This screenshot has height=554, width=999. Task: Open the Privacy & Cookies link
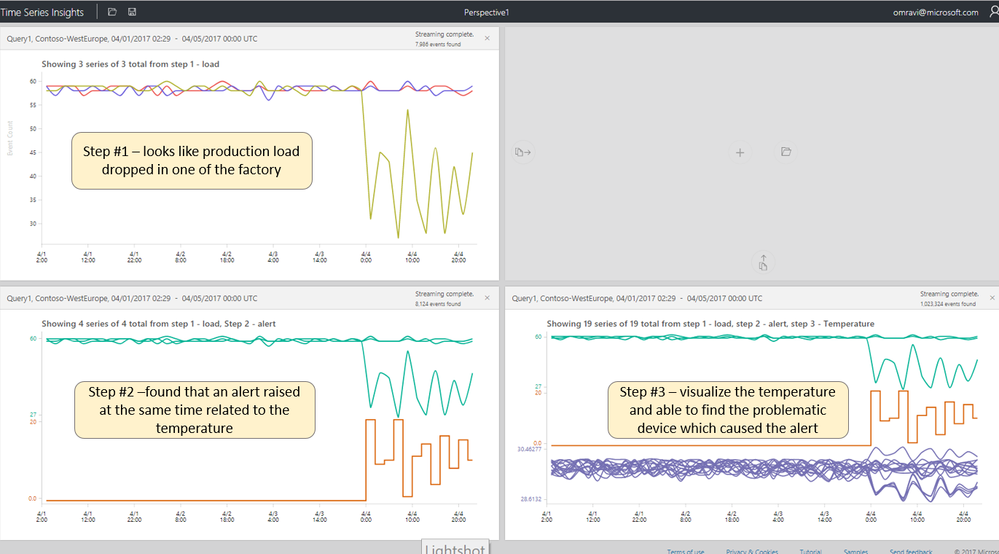(752, 551)
